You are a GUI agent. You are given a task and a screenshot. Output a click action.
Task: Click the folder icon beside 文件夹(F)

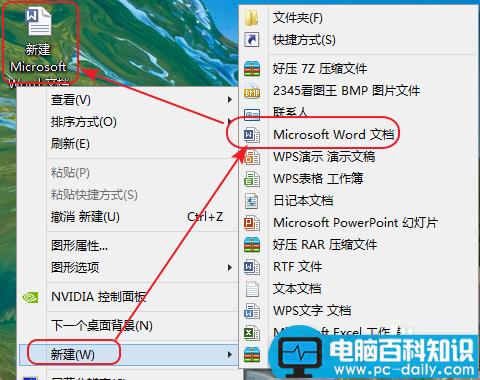(252, 18)
